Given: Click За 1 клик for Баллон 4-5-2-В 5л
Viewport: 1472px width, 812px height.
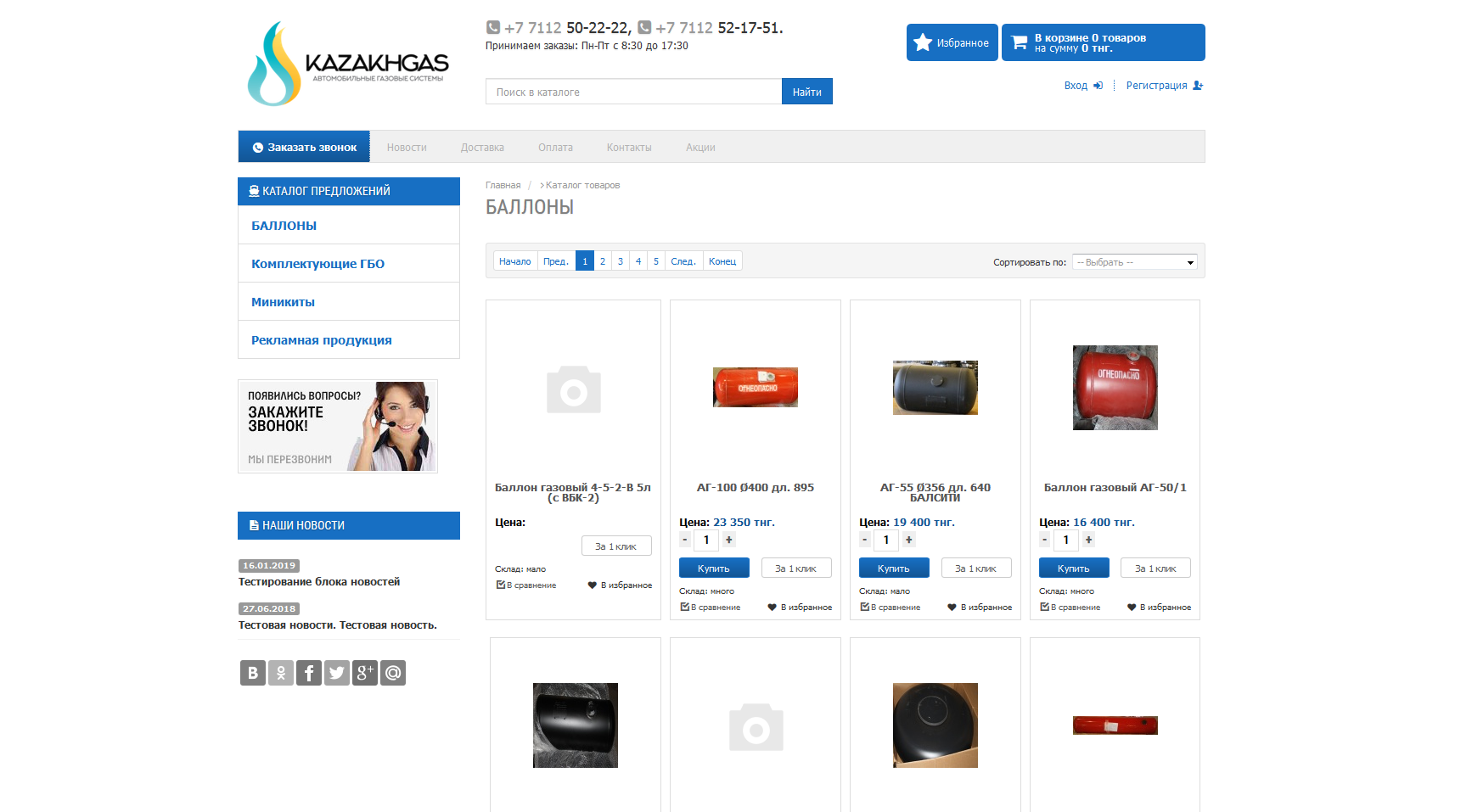Looking at the screenshot, I should pyautogui.click(x=616, y=546).
